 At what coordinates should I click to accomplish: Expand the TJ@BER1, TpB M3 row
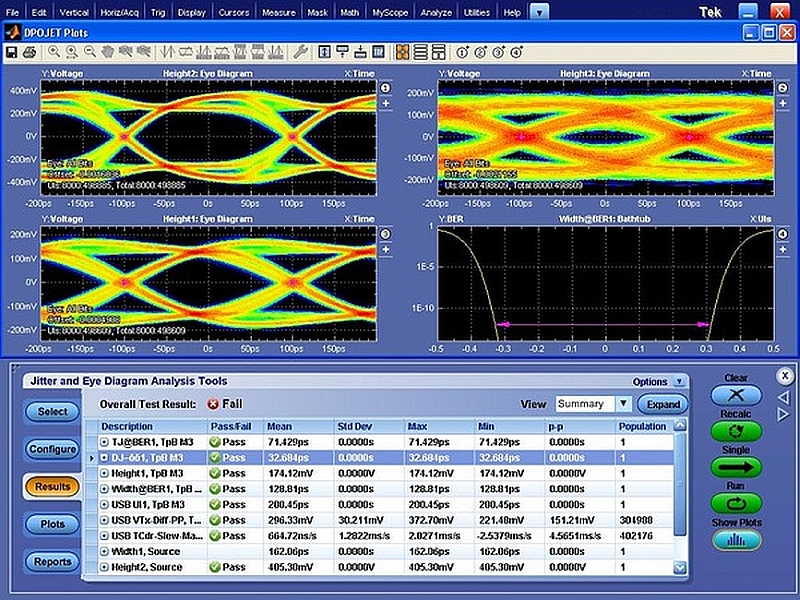104,442
